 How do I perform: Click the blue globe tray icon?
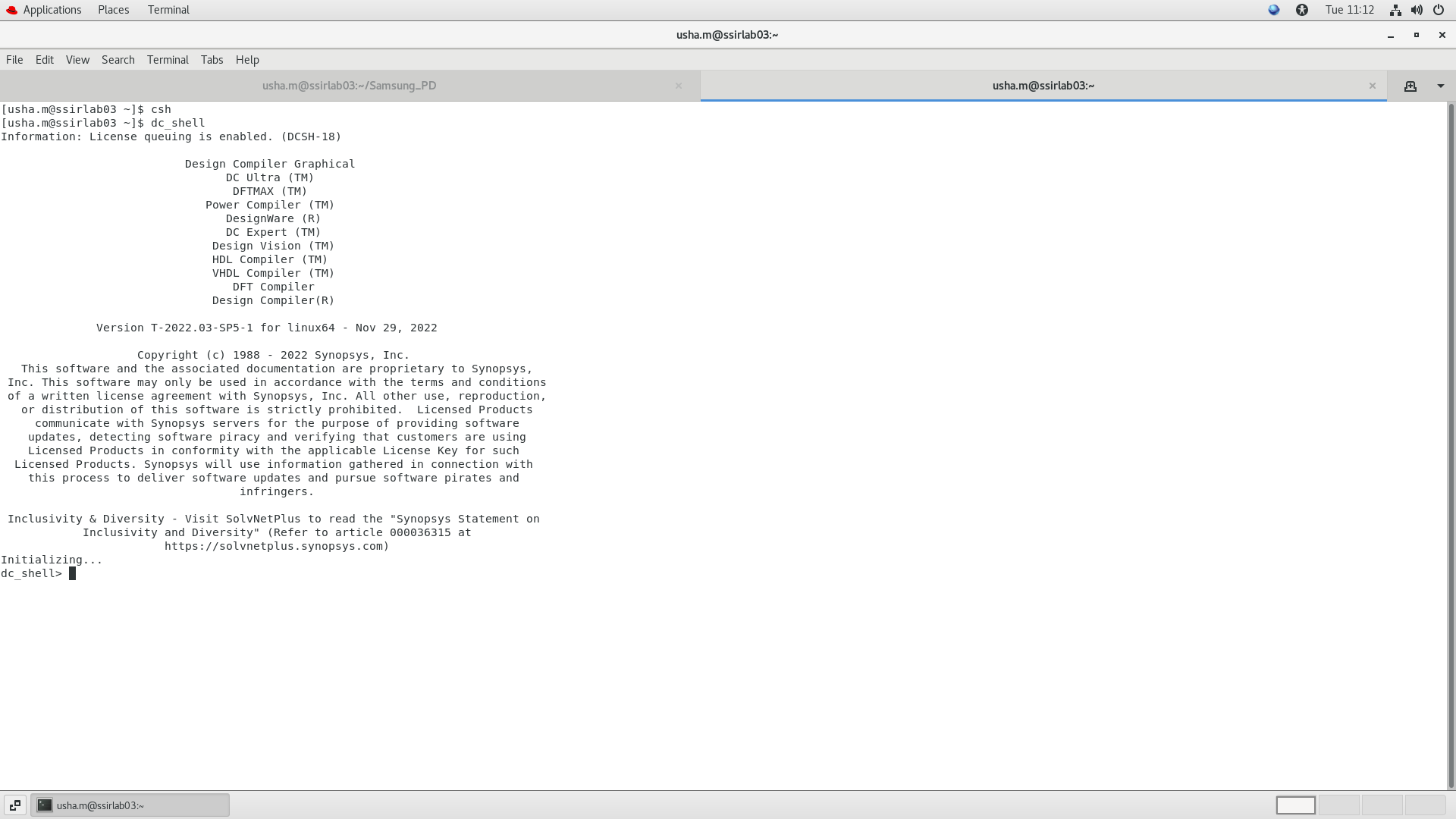point(1274,10)
